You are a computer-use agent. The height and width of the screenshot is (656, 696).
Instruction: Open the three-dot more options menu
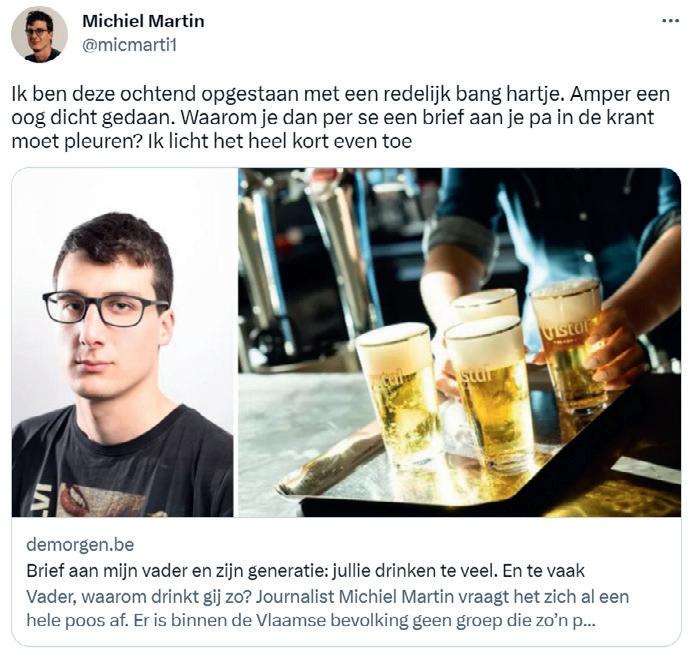coord(670,21)
